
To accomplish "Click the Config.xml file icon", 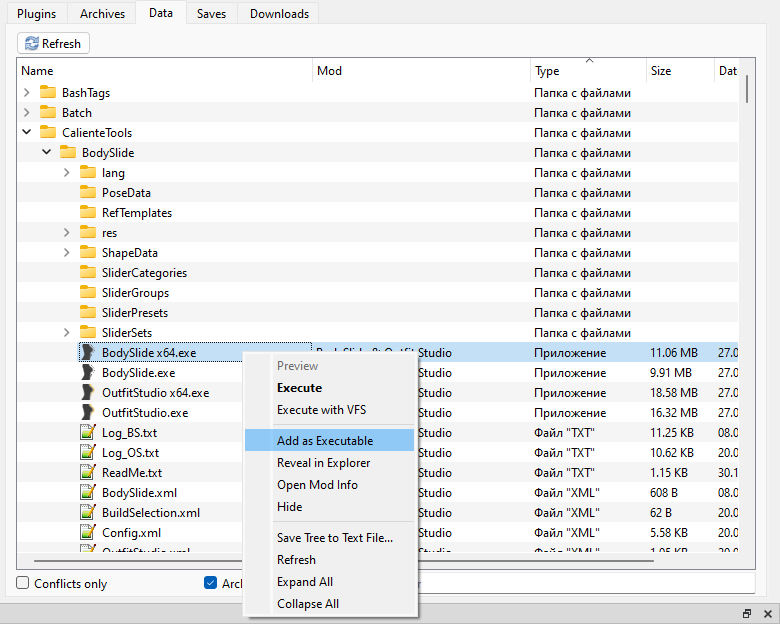I will [x=88, y=532].
